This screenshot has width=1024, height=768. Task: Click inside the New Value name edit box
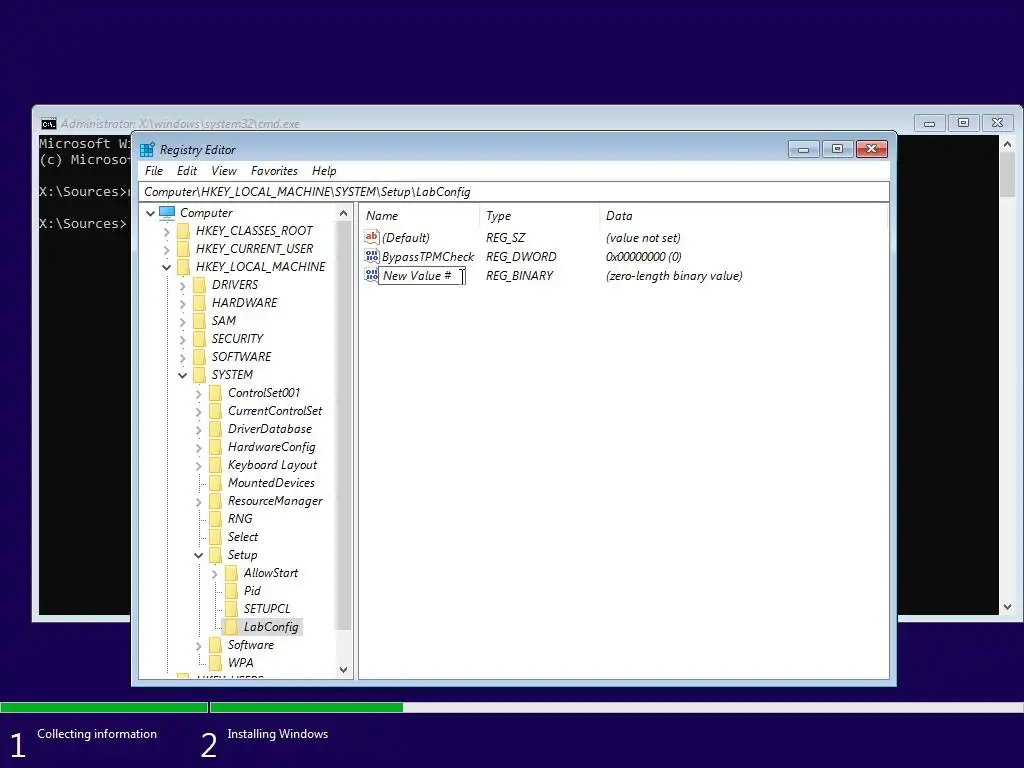(422, 276)
